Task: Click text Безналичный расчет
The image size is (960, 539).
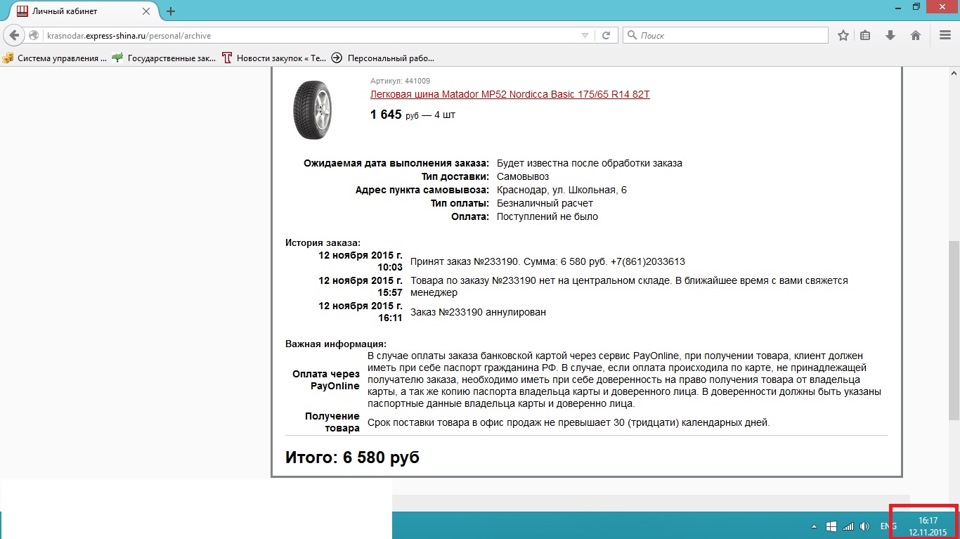Action: (544, 203)
